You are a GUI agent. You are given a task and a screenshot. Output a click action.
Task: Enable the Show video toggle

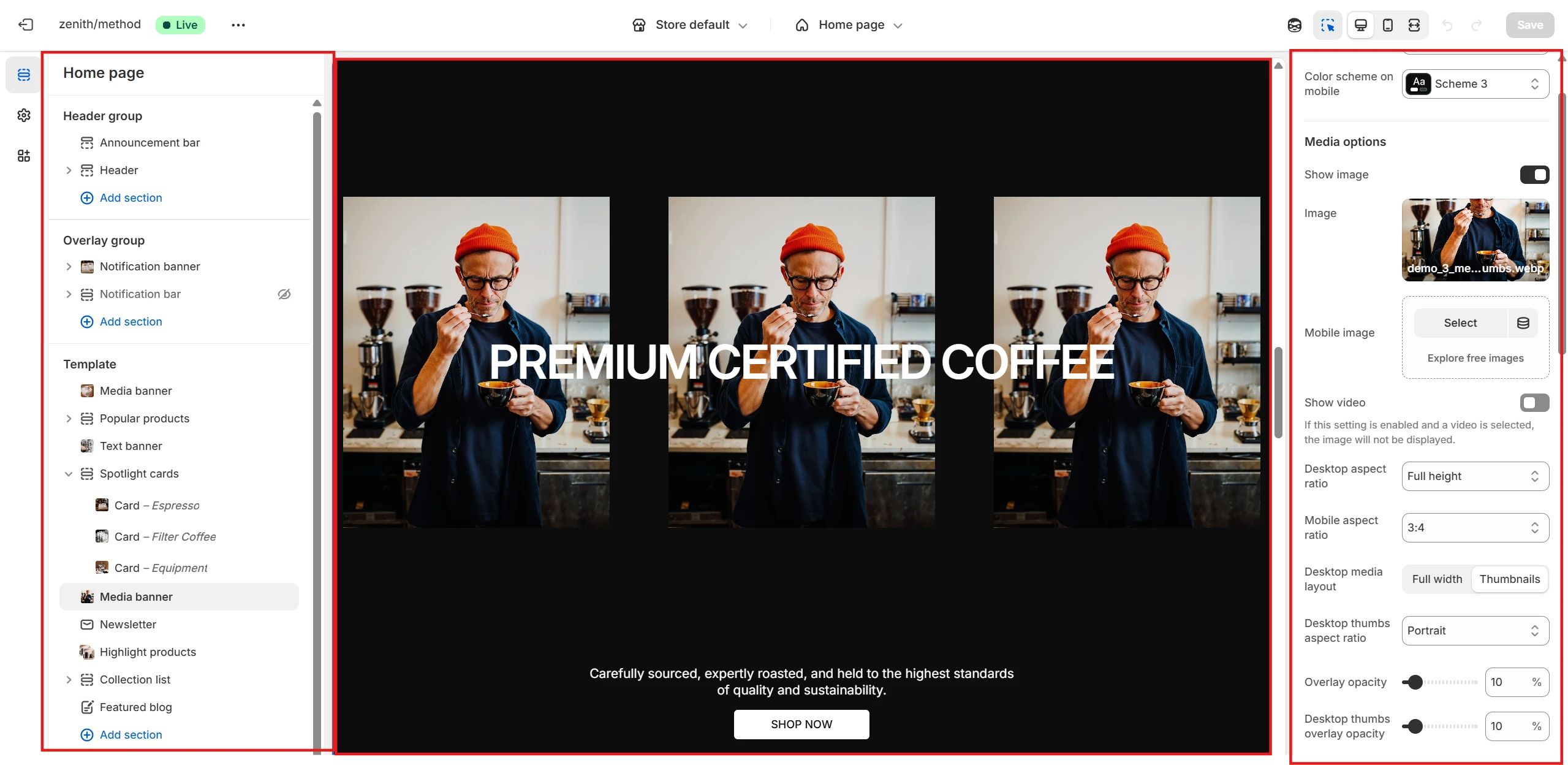tap(1534, 403)
